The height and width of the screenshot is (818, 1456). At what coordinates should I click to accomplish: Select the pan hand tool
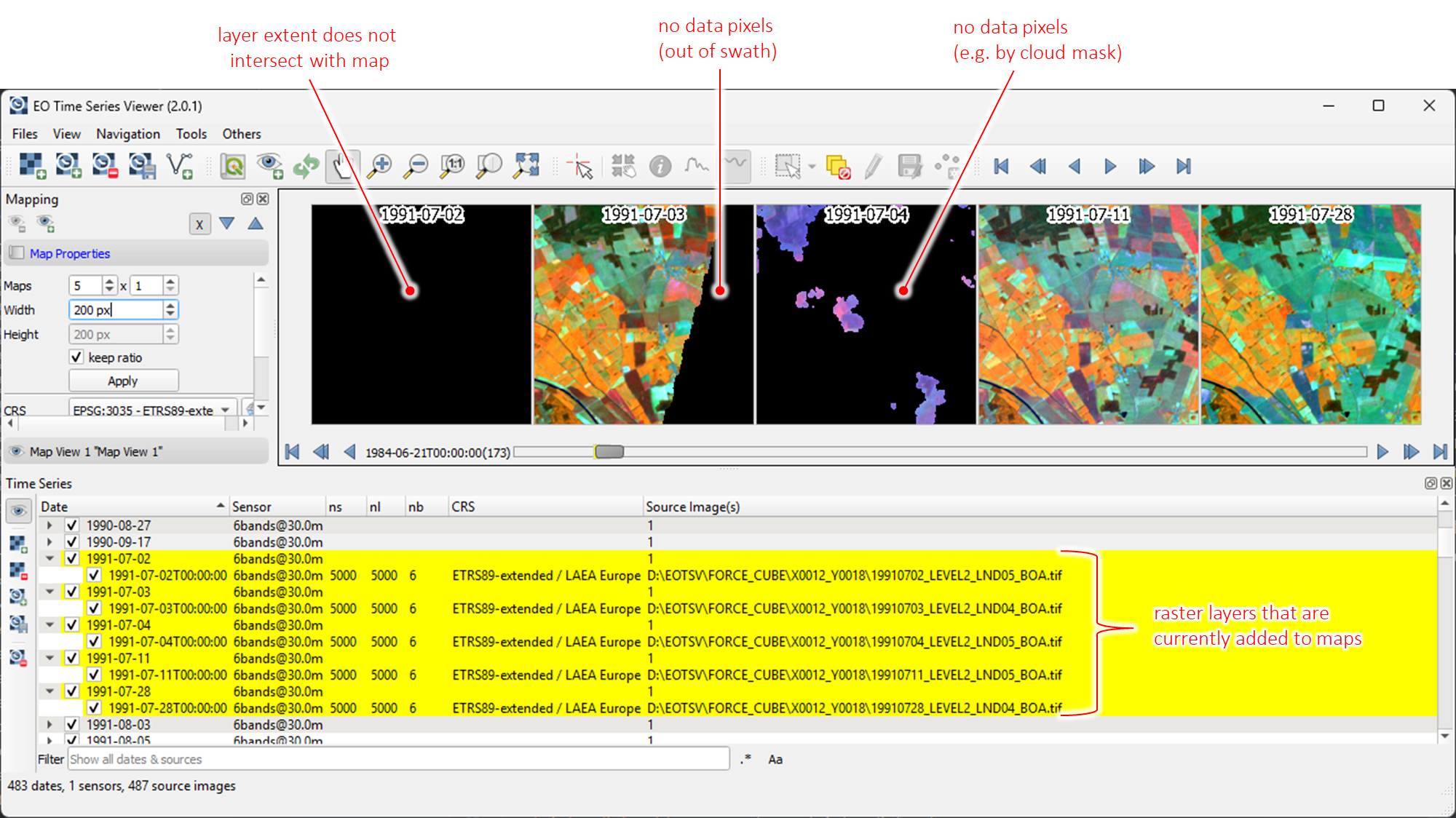pos(342,166)
